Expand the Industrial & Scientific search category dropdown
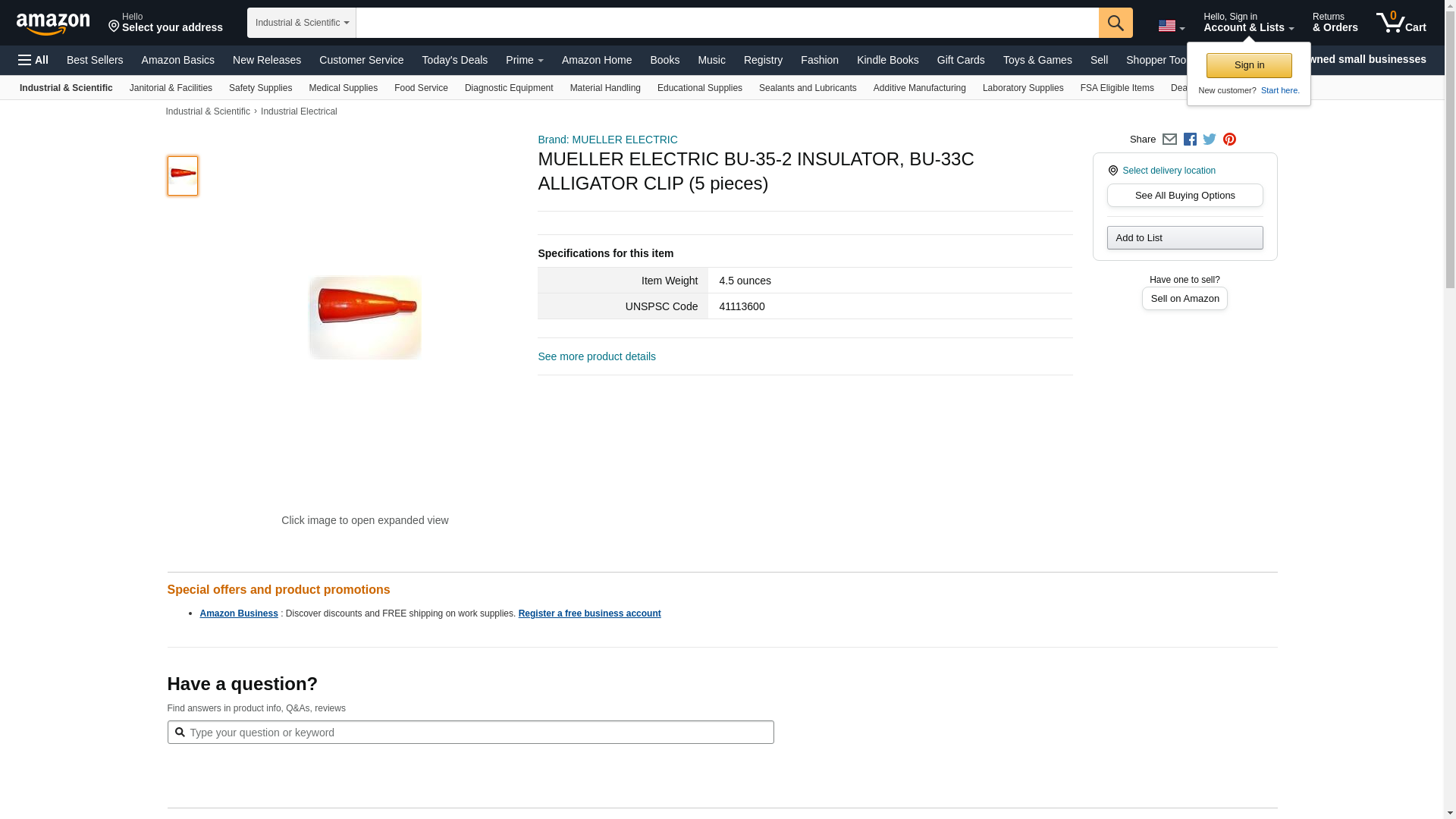Image resolution: width=1456 pixels, height=819 pixels. pos(301,23)
